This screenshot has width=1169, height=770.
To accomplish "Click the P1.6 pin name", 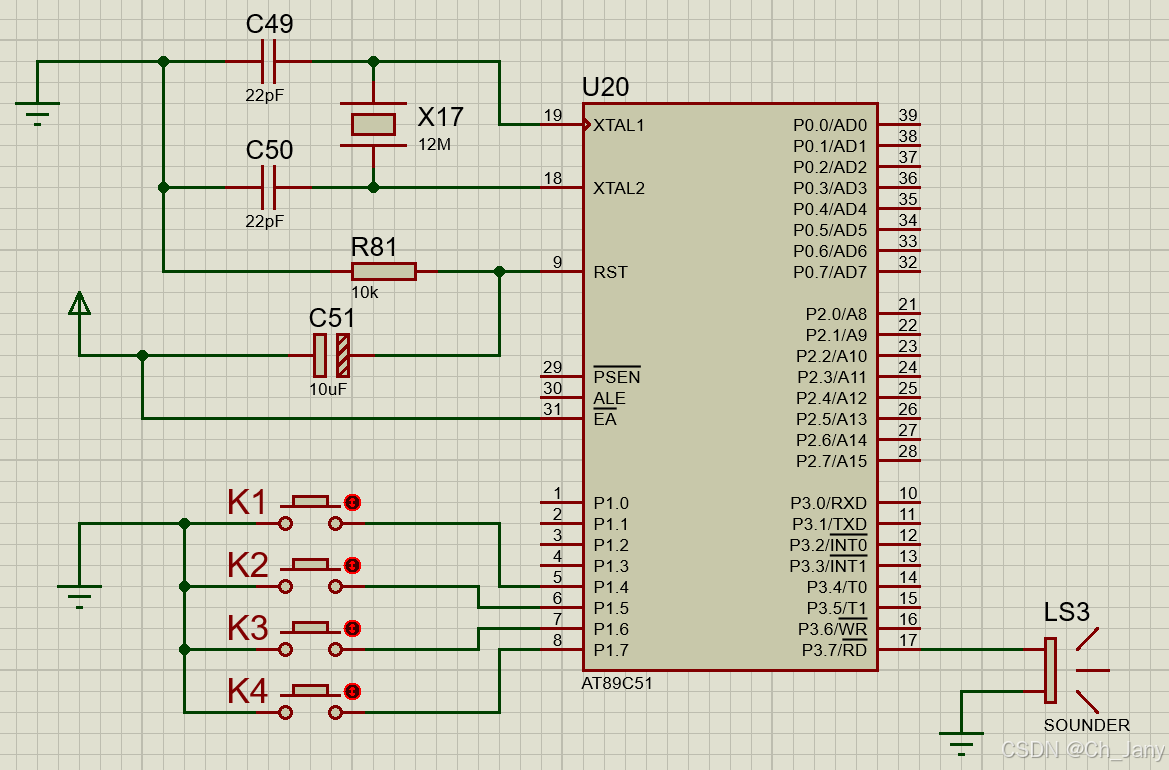I will pyautogui.click(x=611, y=629).
